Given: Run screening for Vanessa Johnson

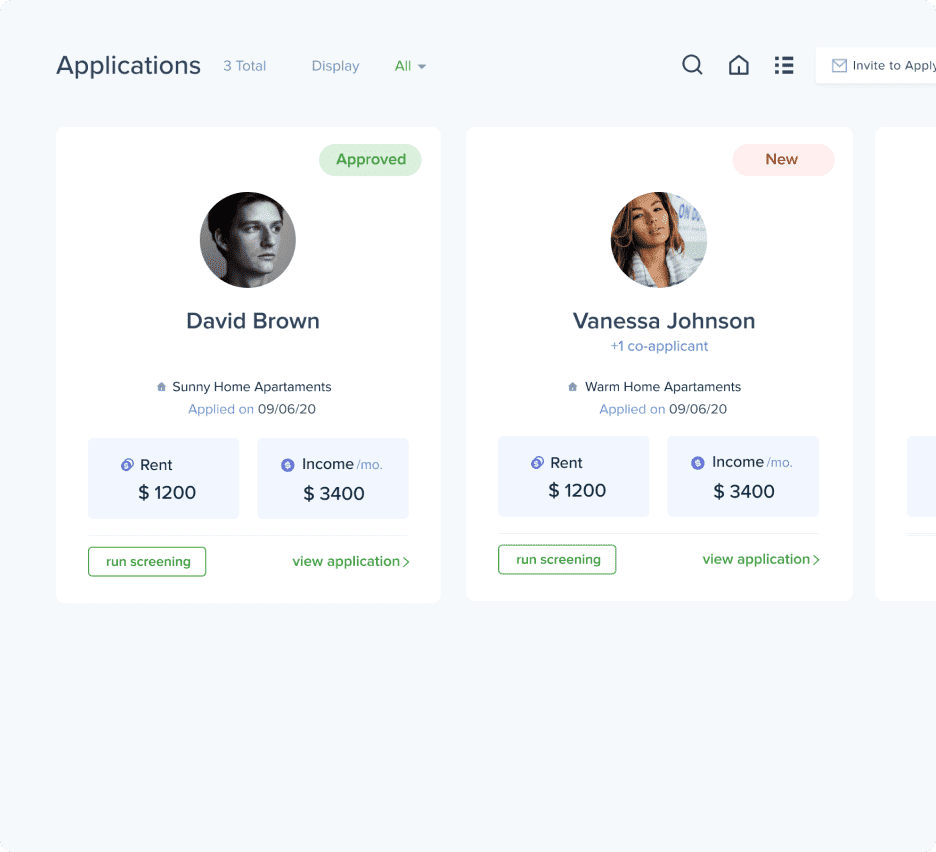Looking at the screenshot, I should pos(557,560).
